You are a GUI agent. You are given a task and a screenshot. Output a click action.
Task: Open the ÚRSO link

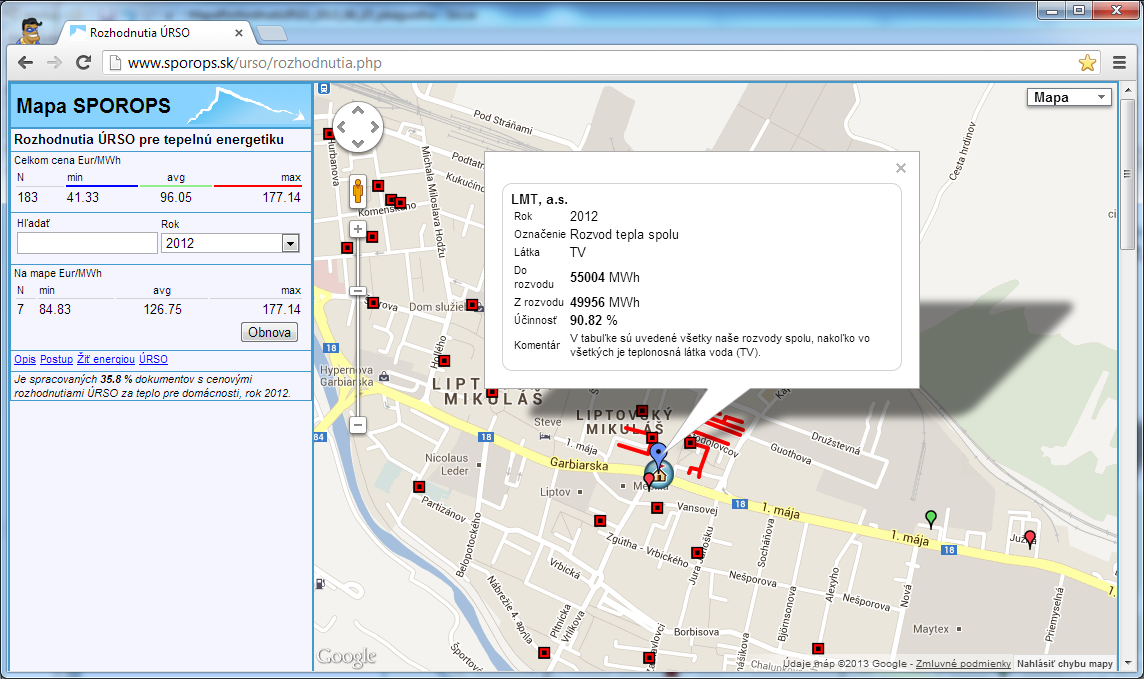click(x=153, y=360)
